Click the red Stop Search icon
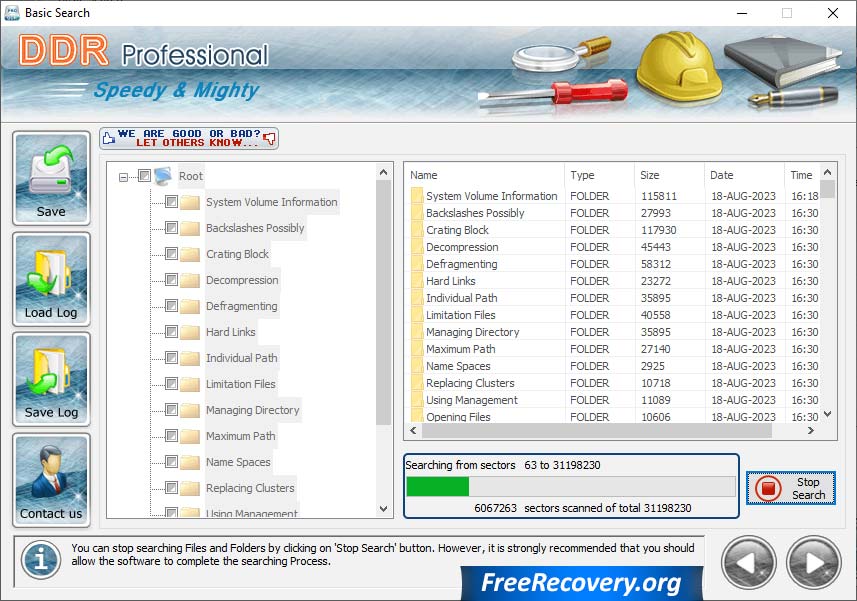This screenshot has width=857, height=601. point(768,488)
